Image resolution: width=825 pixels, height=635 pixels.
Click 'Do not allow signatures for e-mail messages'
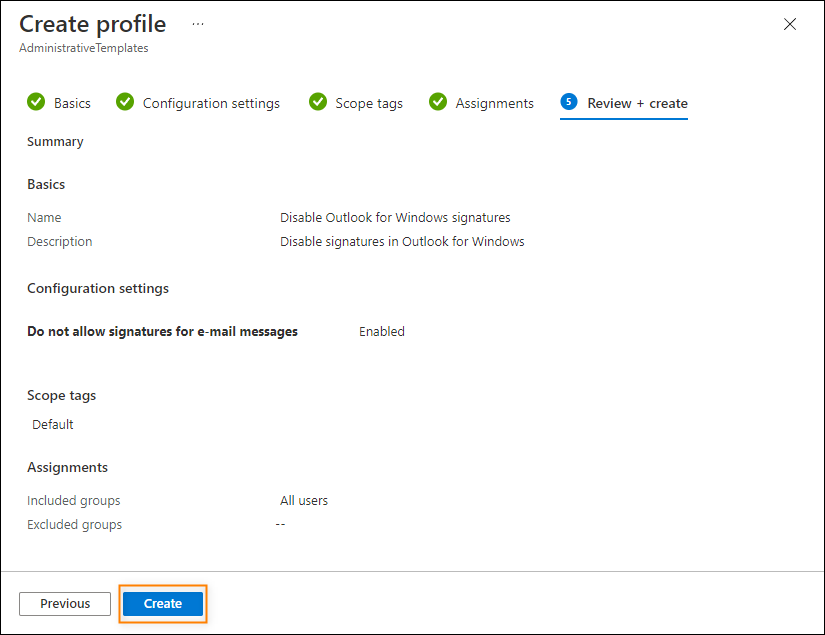coord(163,331)
